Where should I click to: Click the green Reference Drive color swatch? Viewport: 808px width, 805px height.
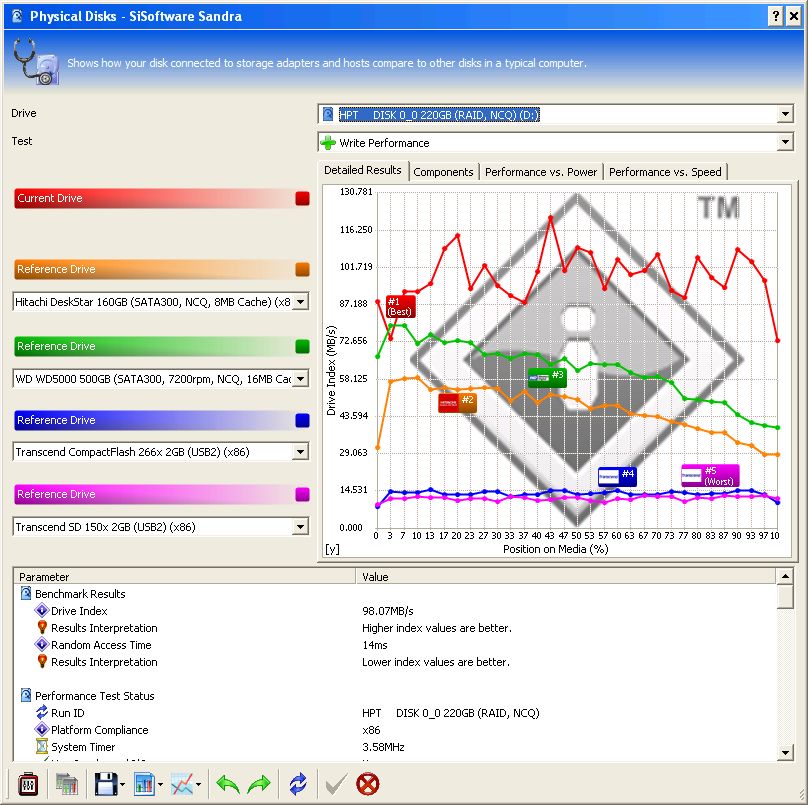[x=302, y=346]
